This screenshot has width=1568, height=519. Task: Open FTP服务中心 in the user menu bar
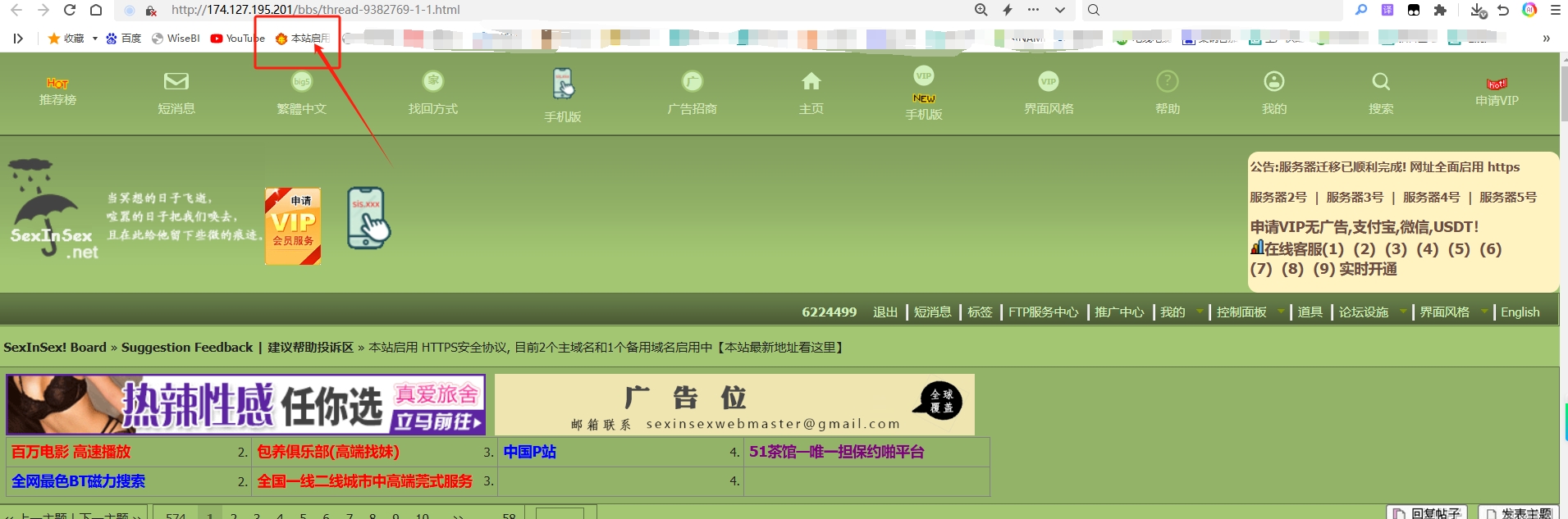pyautogui.click(x=1043, y=312)
